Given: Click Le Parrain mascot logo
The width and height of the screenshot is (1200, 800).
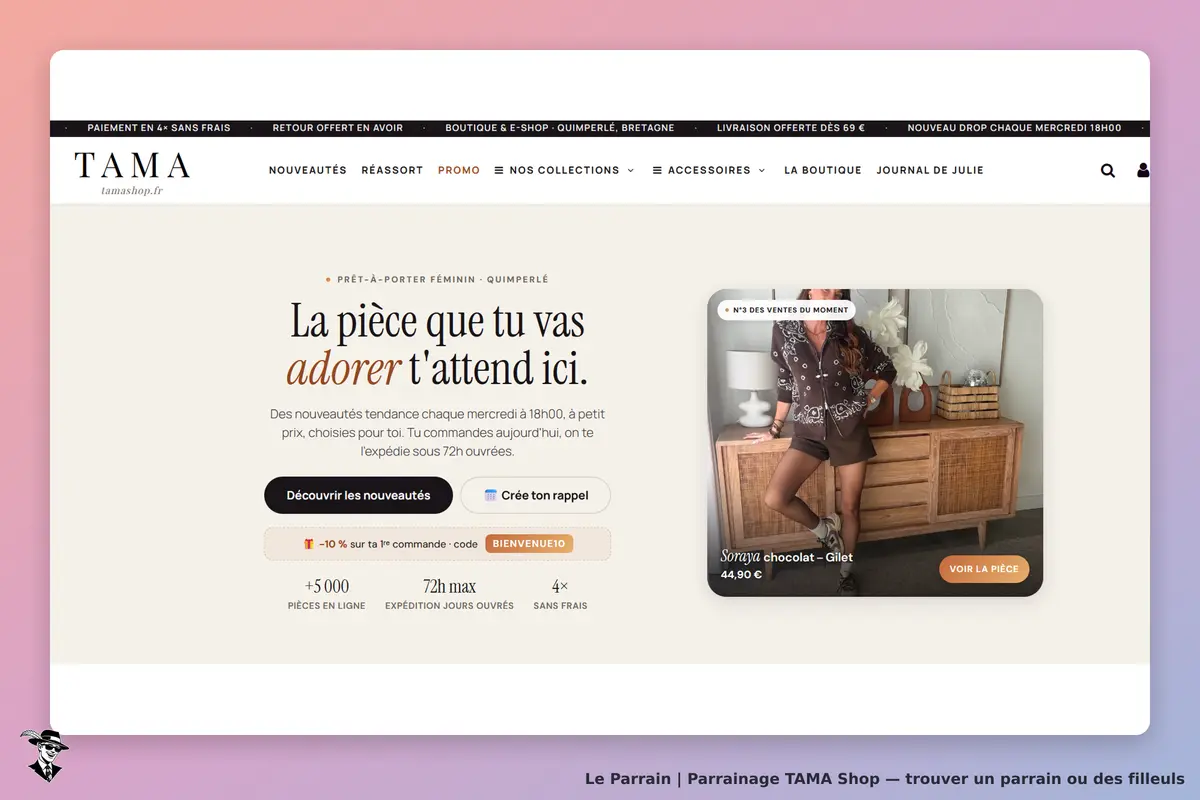Looking at the screenshot, I should pyautogui.click(x=43, y=755).
